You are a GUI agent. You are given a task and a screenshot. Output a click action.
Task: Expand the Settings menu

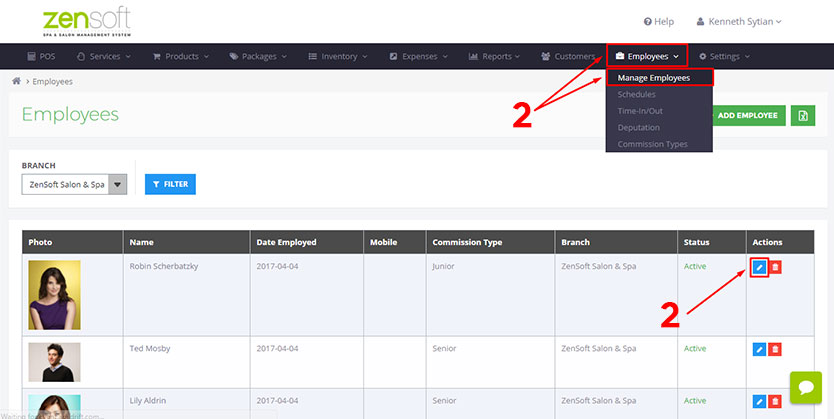tap(724, 56)
